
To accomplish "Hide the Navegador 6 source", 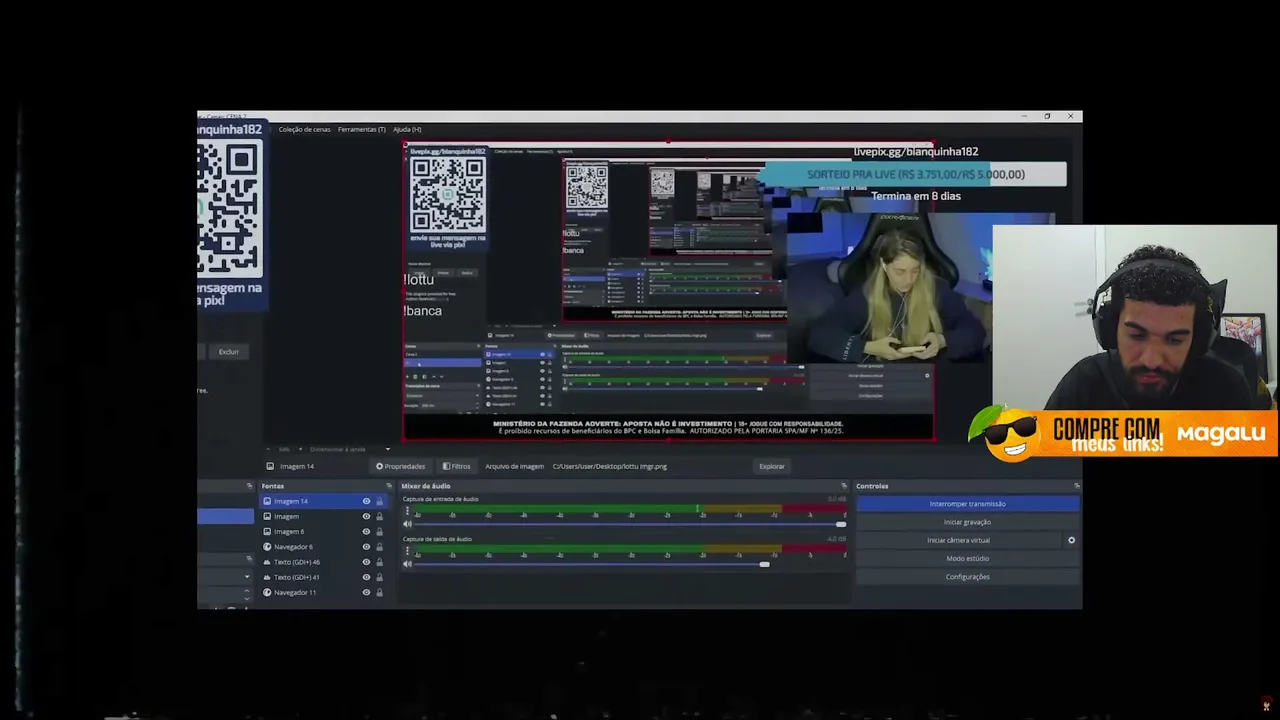I will point(366,547).
